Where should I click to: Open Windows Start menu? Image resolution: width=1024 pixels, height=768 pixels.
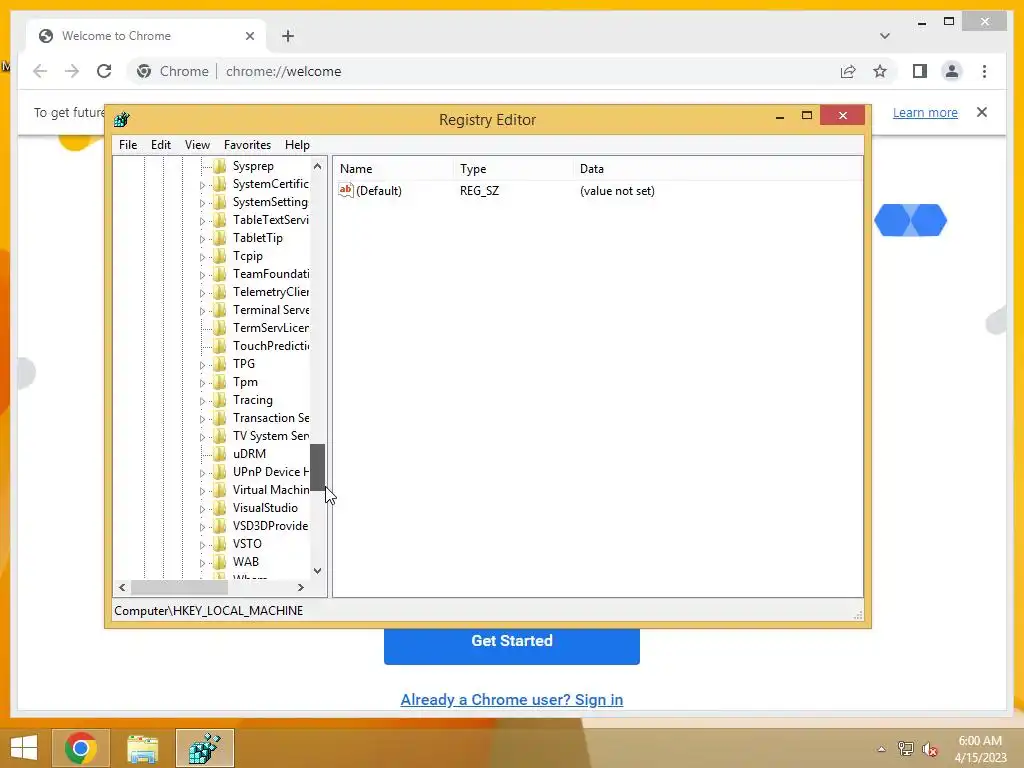coord(24,748)
